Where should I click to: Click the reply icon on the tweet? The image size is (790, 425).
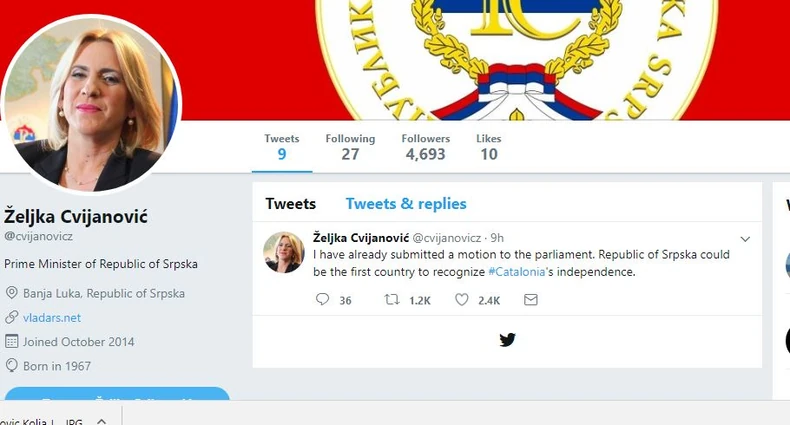tap(322, 299)
